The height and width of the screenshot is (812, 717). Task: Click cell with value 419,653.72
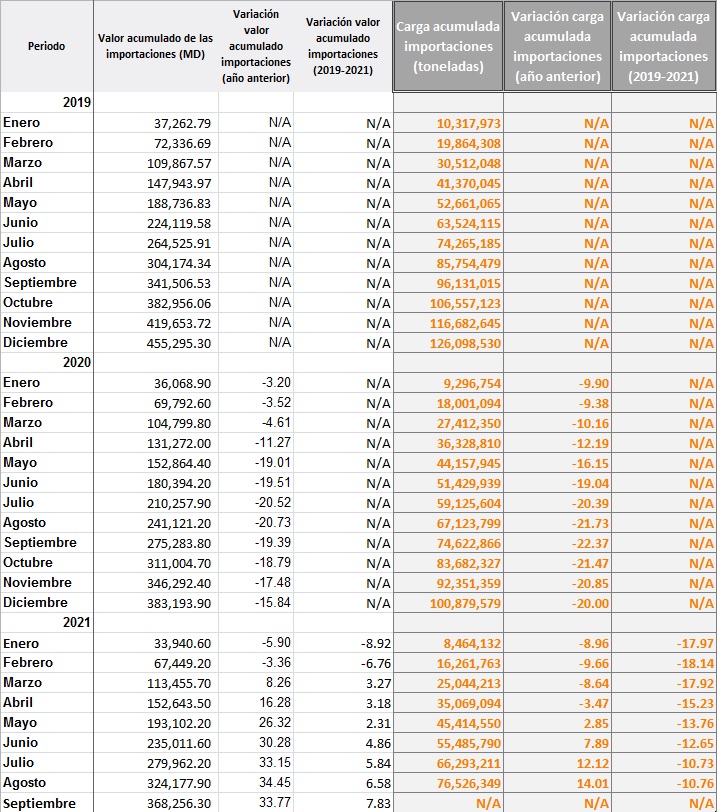pos(156,323)
